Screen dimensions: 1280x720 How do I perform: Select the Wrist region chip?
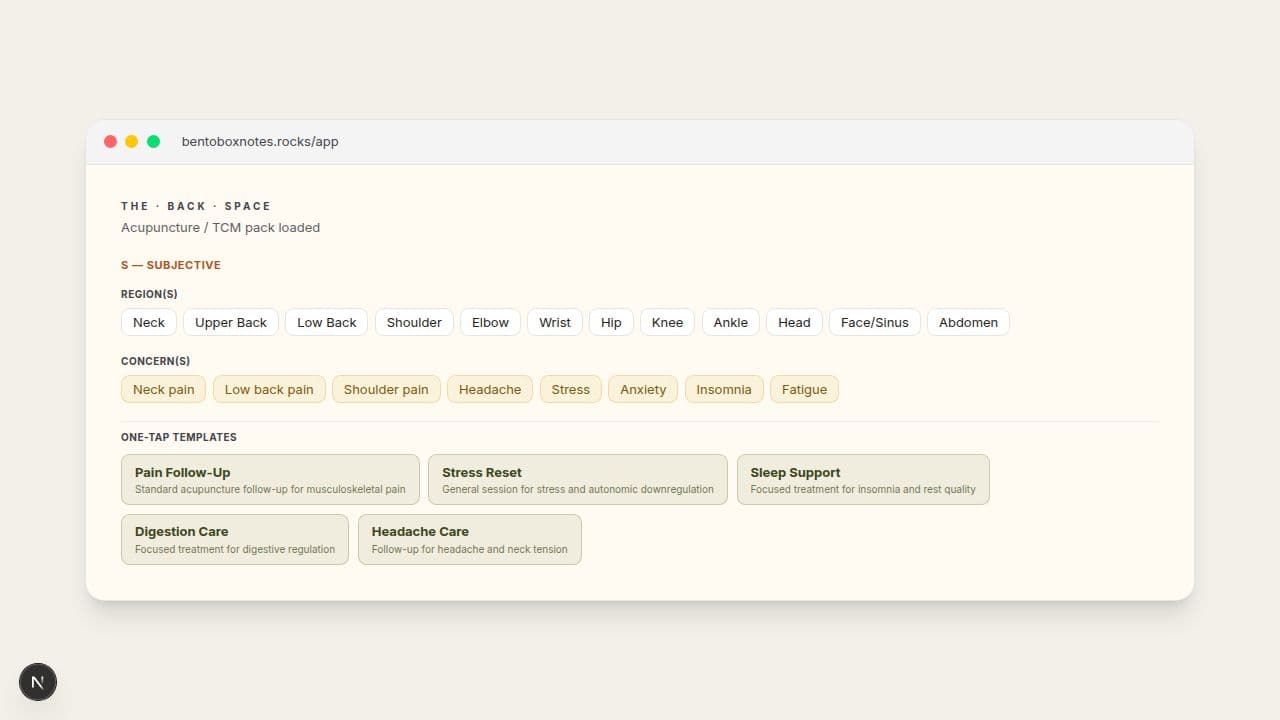[555, 322]
